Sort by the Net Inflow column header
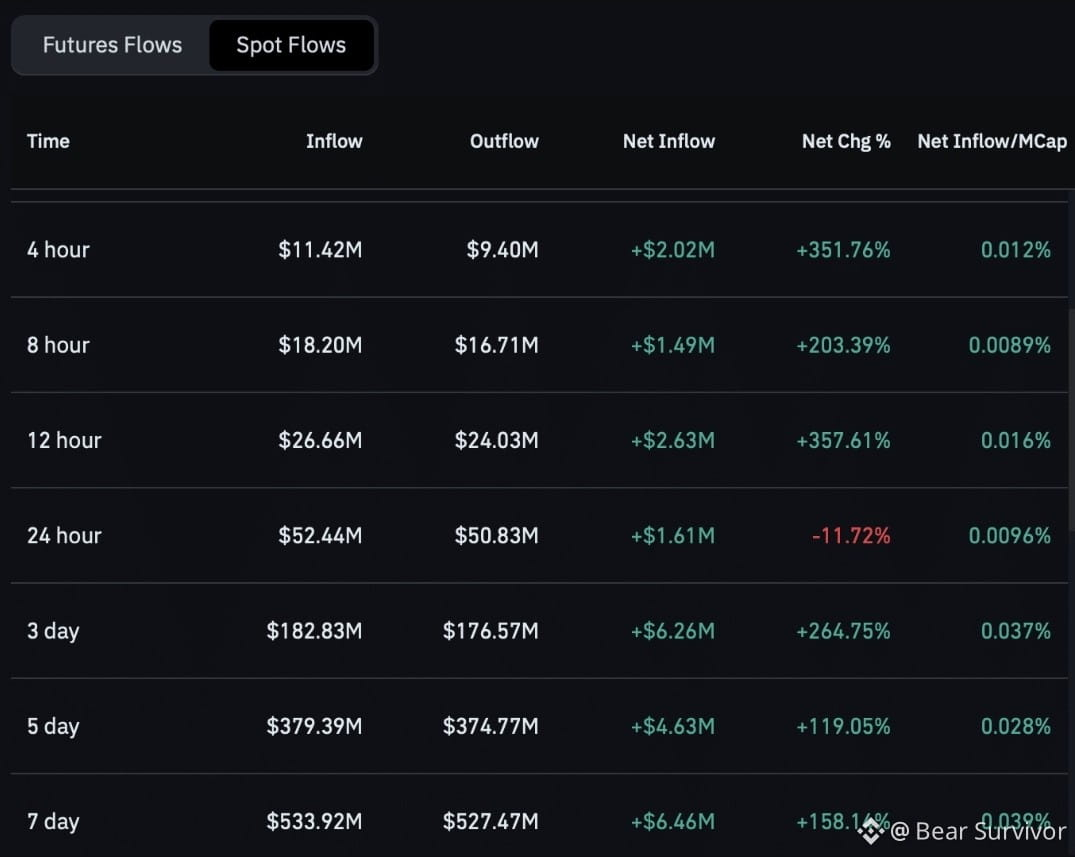Image resolution: width=1075 pixels, height=857 pixels. pyautogui.click(x=668, y=141)
